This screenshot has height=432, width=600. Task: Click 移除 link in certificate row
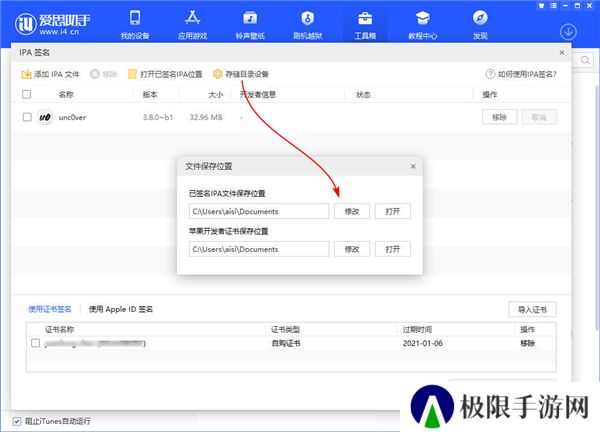click(527, 343)
